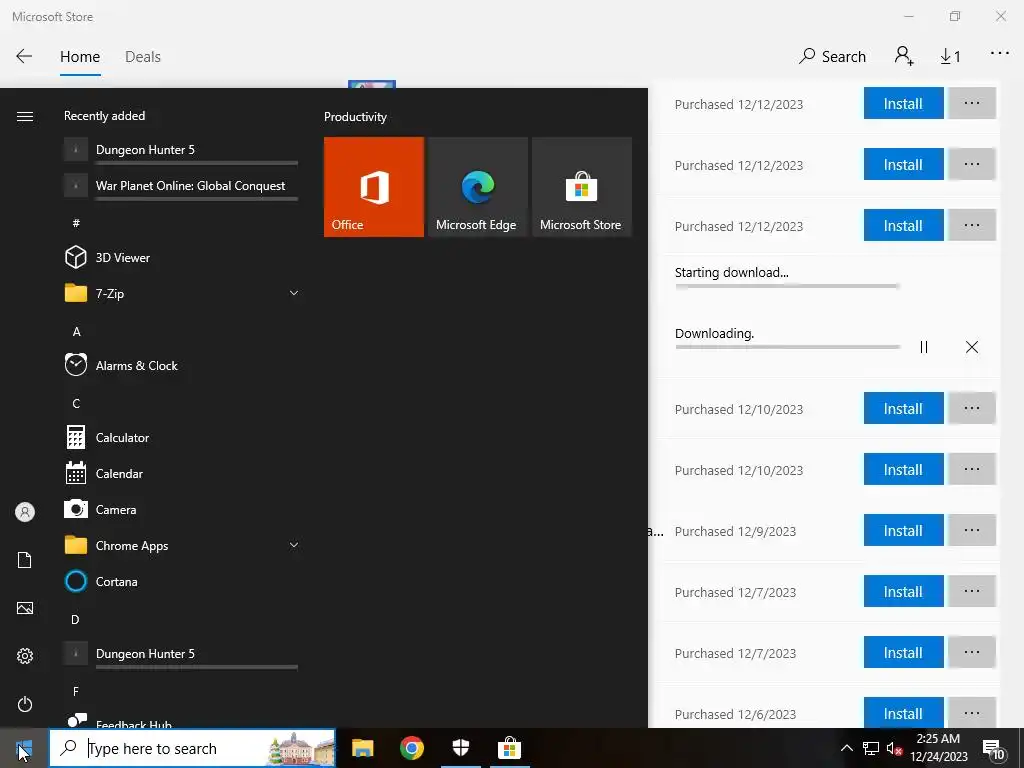Open the Store's See more ellipsis menu
The height and width of the screenshot is (768, 1024).
(1000, 54)
